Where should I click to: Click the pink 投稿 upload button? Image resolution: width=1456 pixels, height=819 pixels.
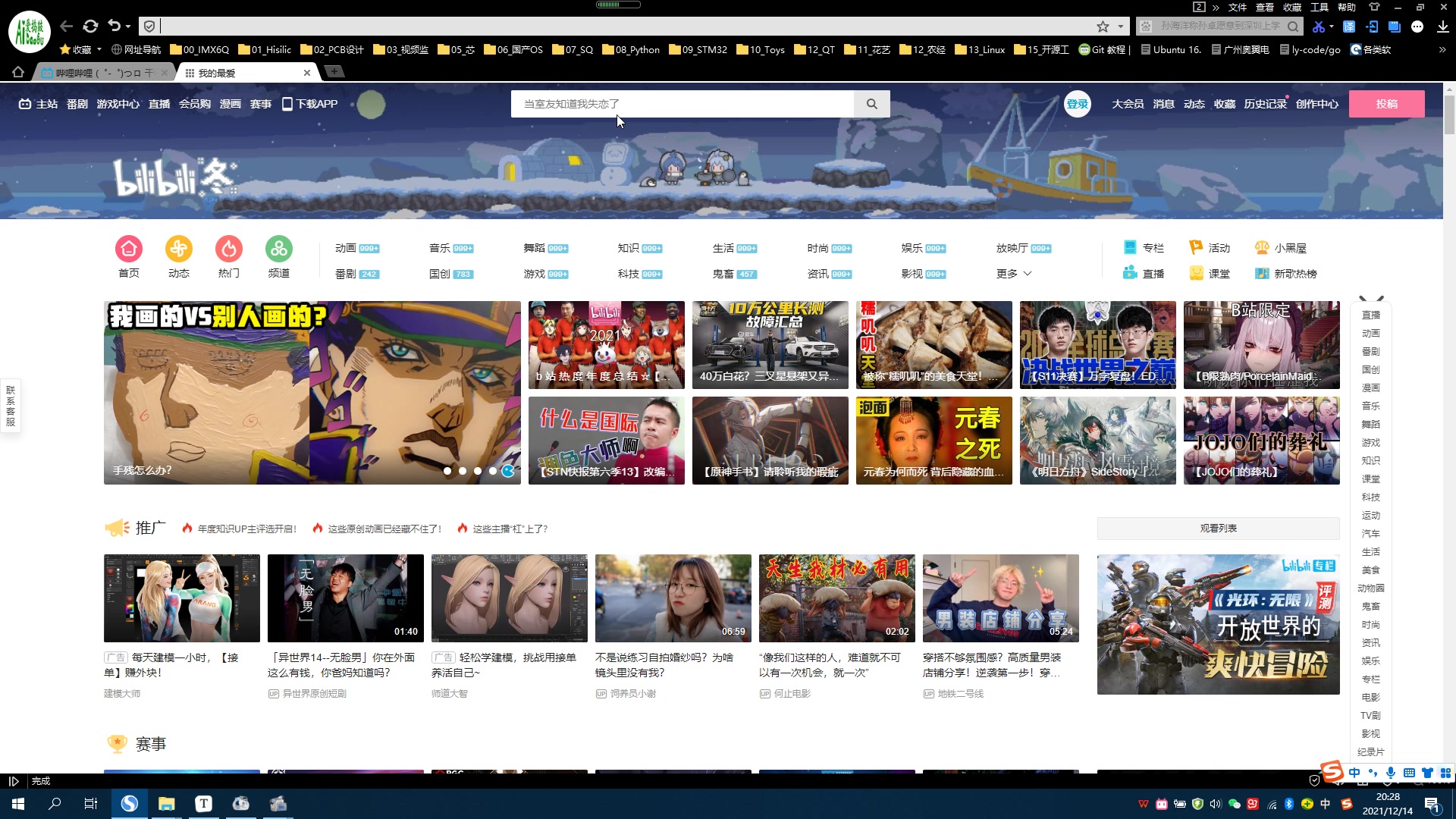1386,104
